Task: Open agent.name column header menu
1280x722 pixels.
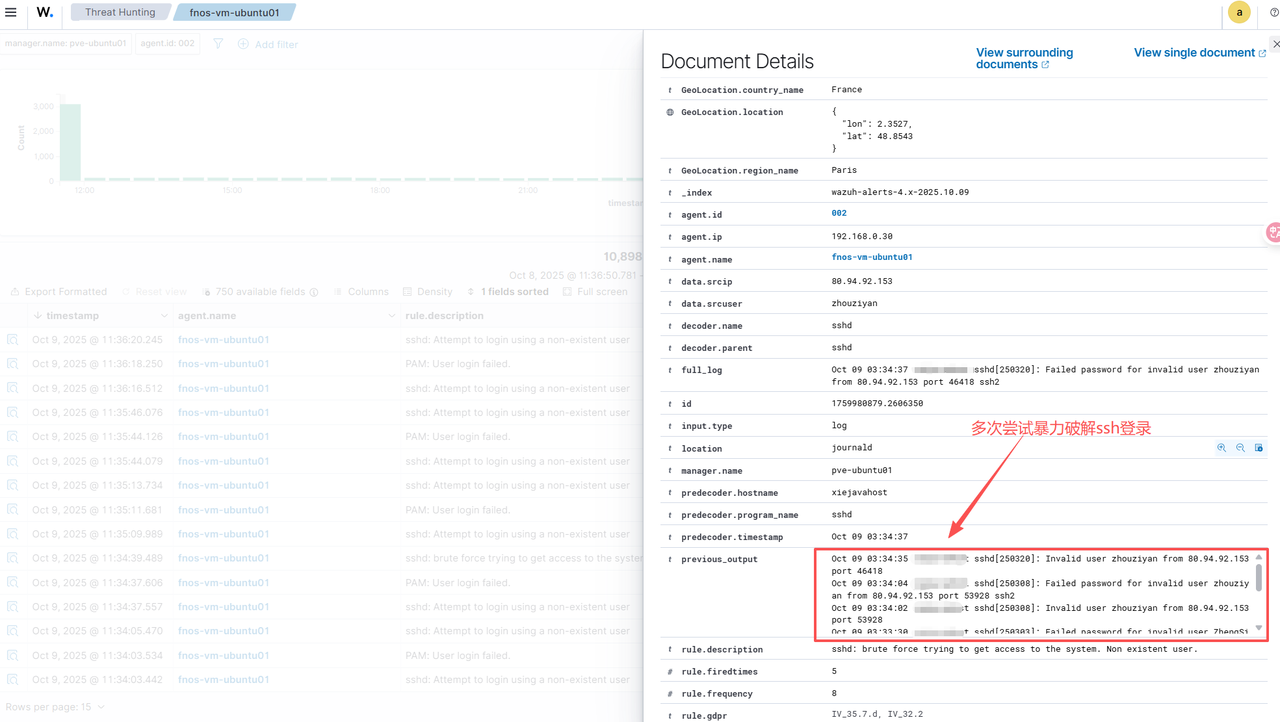Action: (x=391, y=316)
